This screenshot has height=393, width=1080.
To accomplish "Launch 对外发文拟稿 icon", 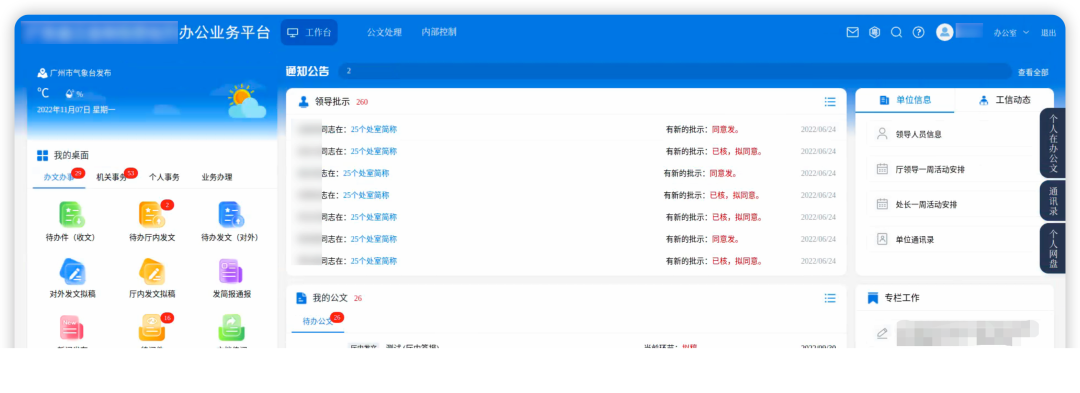I will [x=72, y=271].
